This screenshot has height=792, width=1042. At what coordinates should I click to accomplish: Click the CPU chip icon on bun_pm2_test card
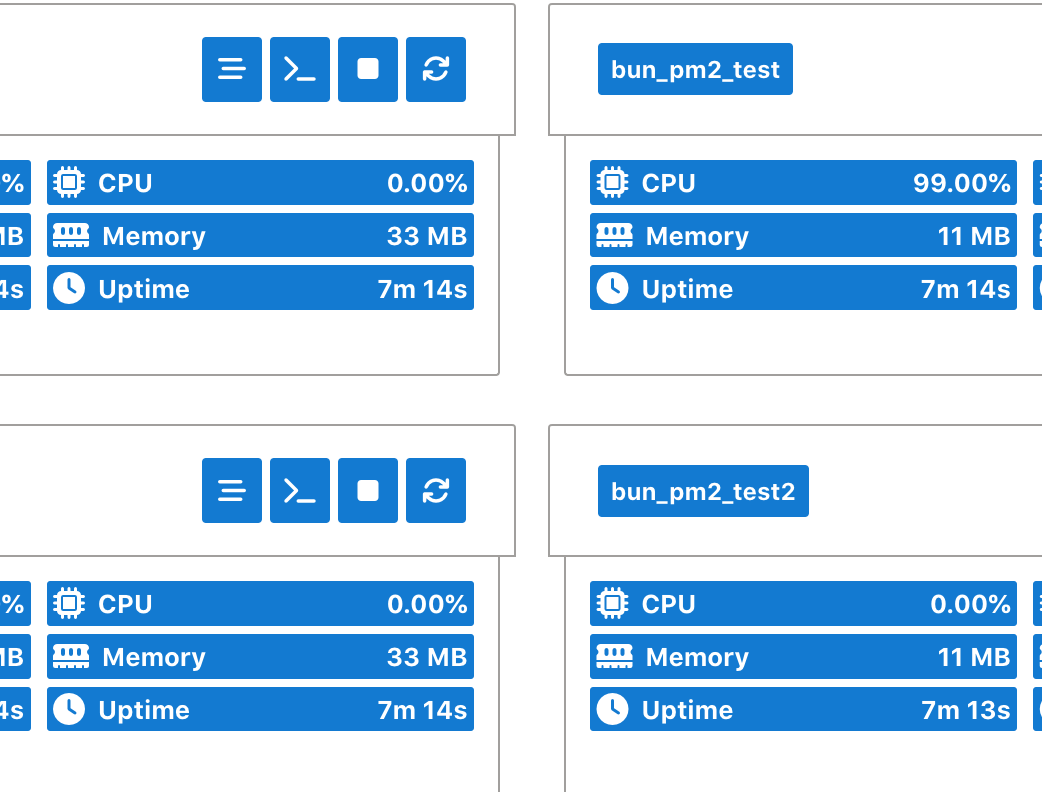(613, 183)
